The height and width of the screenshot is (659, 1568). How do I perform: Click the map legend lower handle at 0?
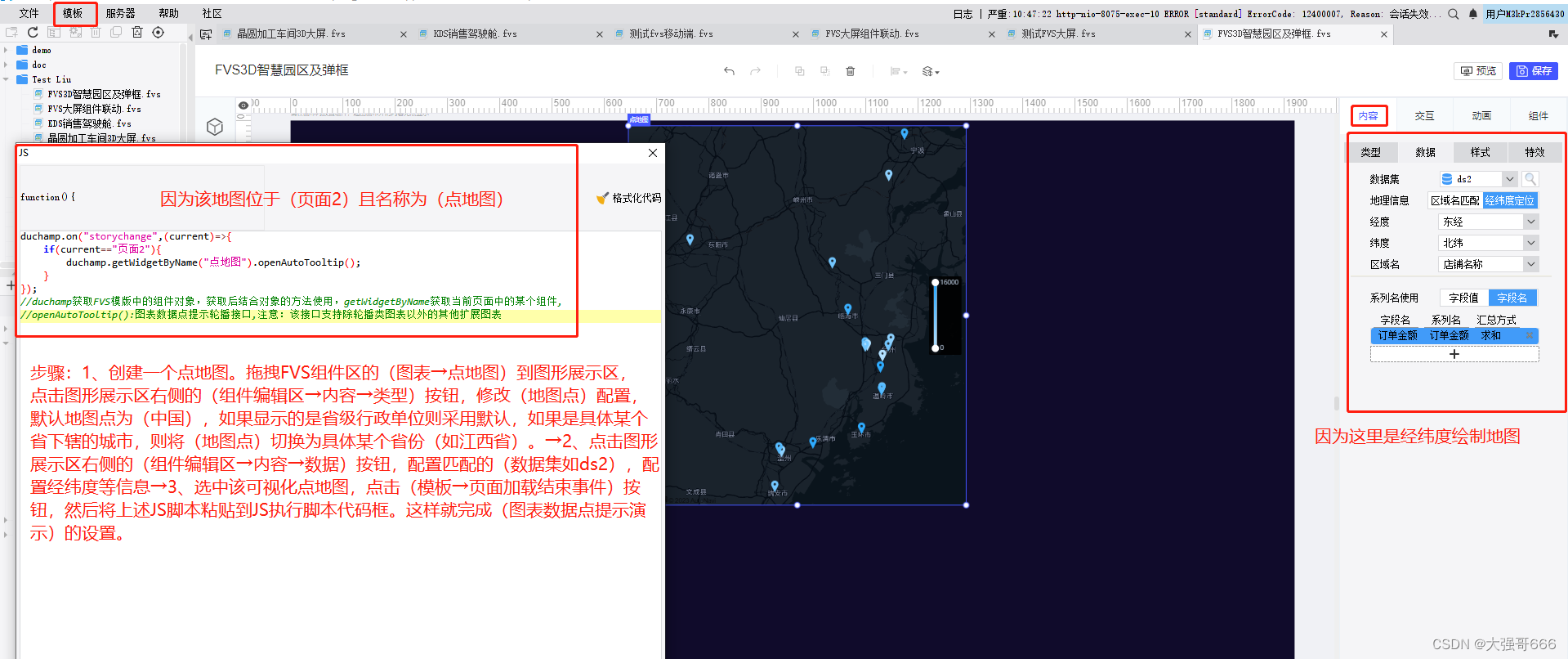point(936,348)
